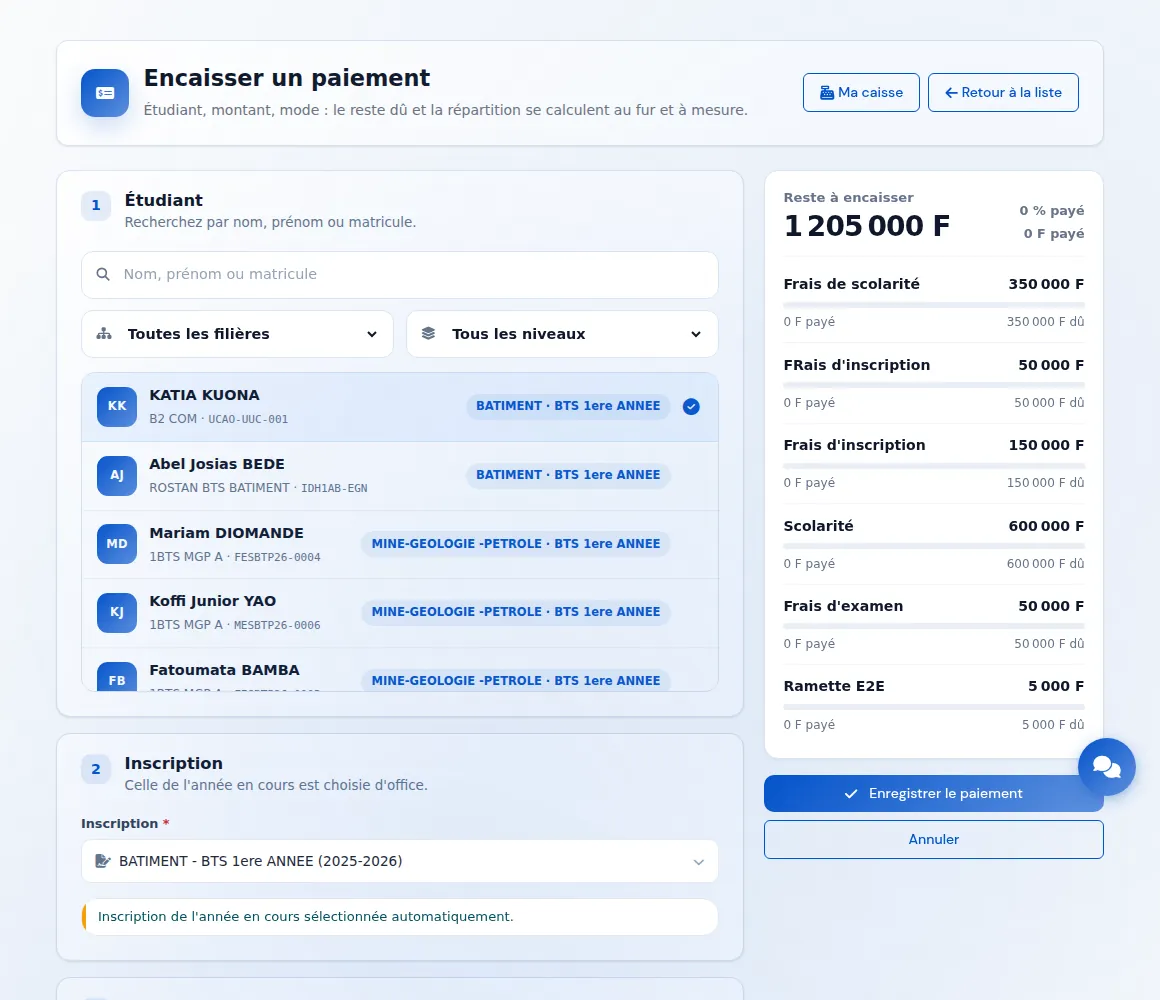Select student Mariam DIOMANDE
The height and width of the screenshot is (1000, 1160).
tap(399, 544)
